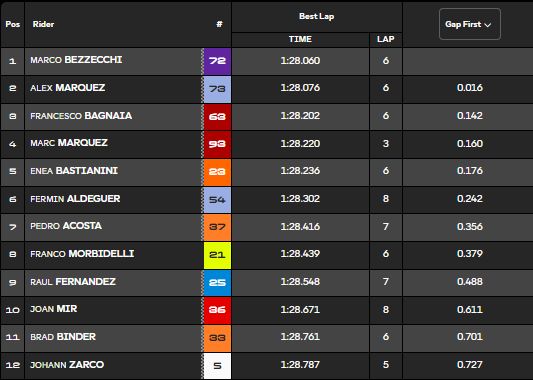
Task: Click the orange number 37 badge
Action: 217,227
